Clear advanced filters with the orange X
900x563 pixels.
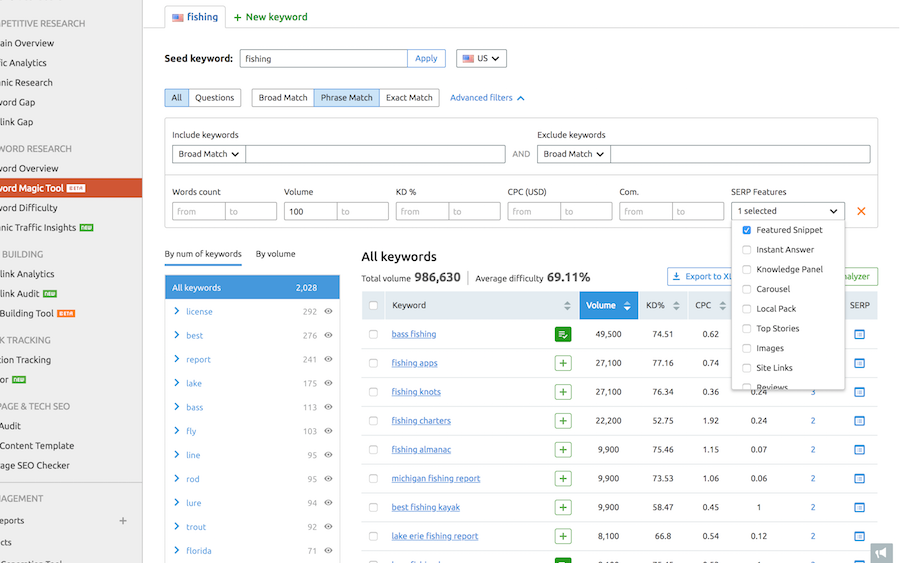click(861, 211)
